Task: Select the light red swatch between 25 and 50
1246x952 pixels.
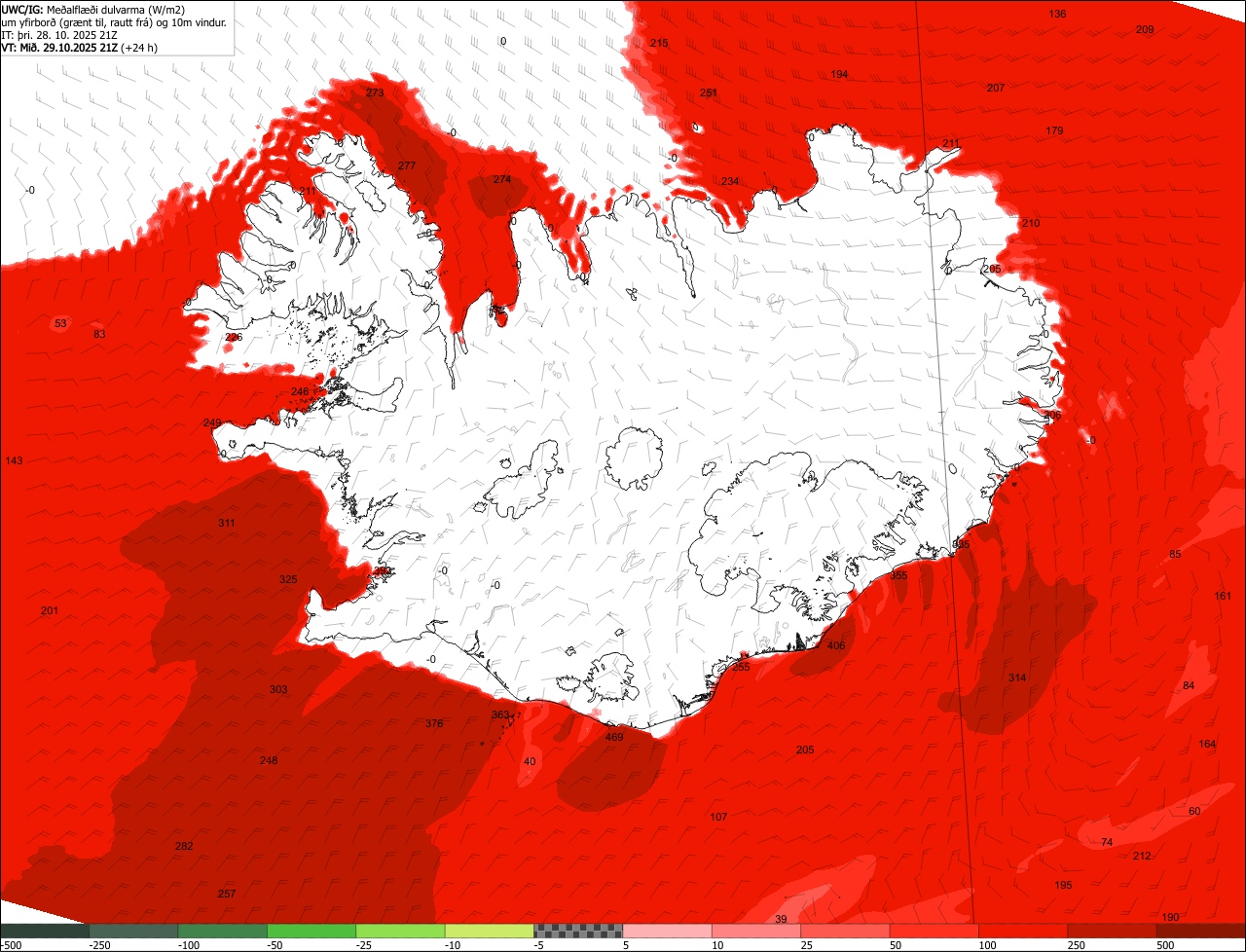Action: (x=846, y=931)
